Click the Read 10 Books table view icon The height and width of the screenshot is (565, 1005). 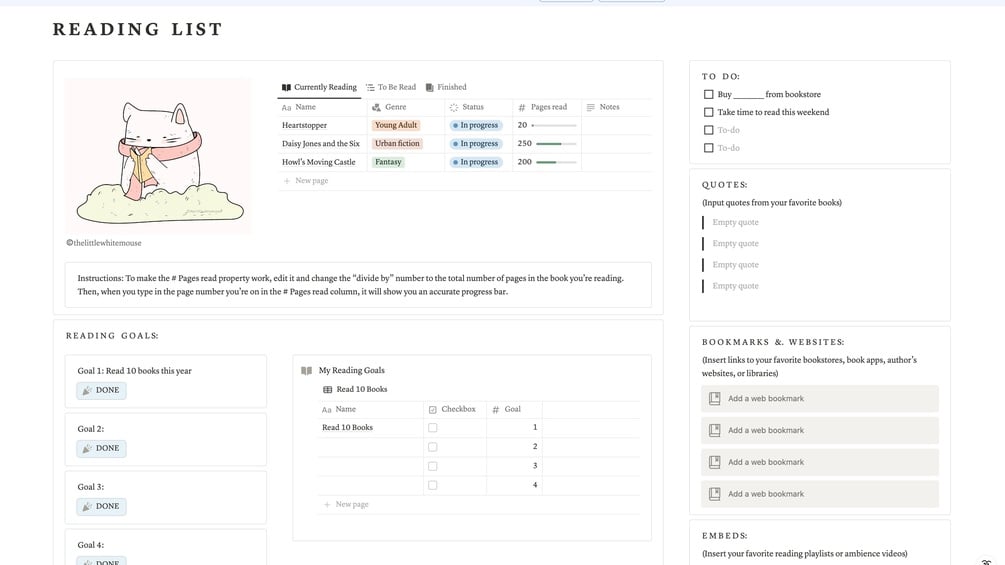(328, 389)
